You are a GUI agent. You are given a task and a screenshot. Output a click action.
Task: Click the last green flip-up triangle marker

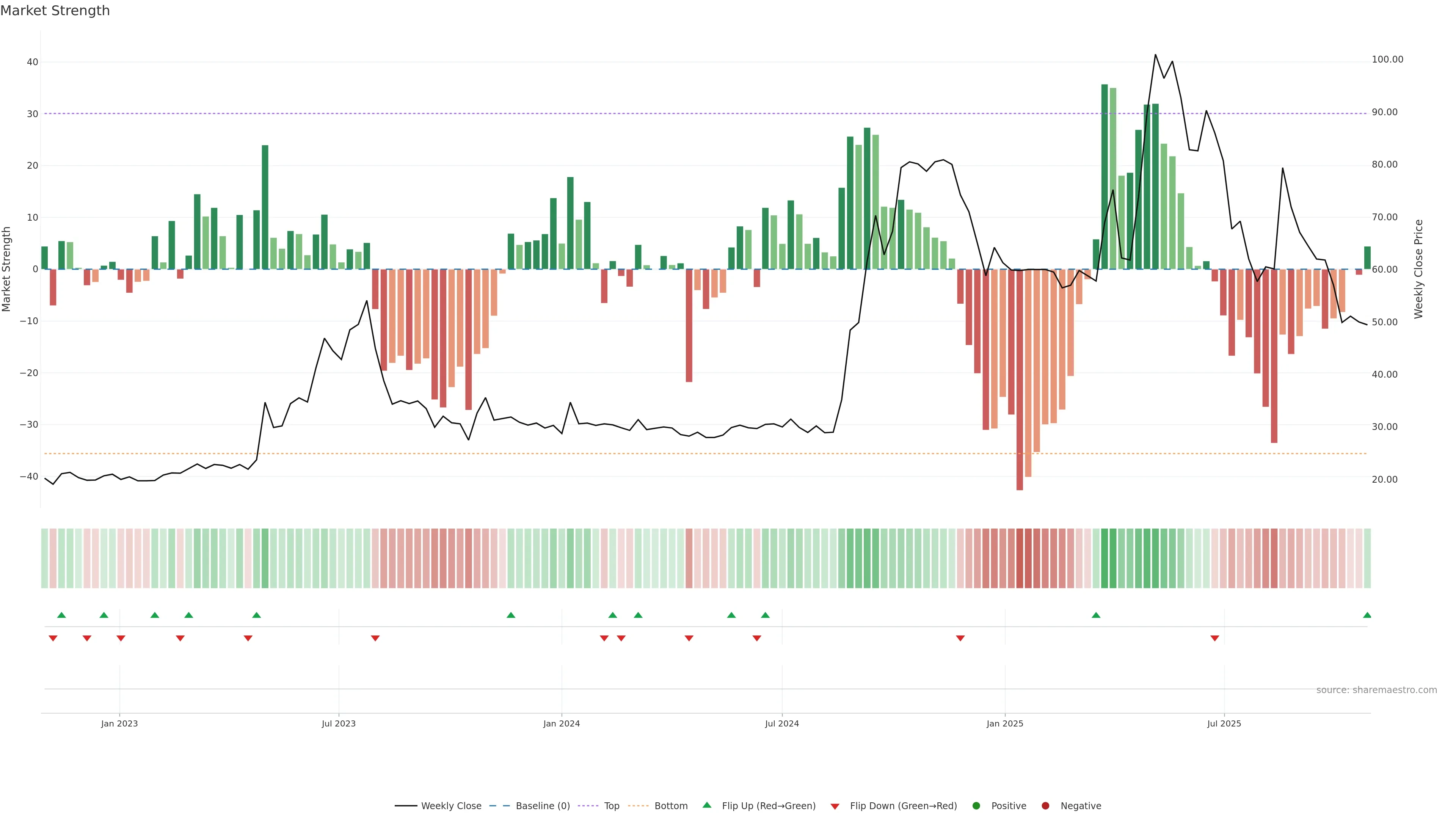1367,615
